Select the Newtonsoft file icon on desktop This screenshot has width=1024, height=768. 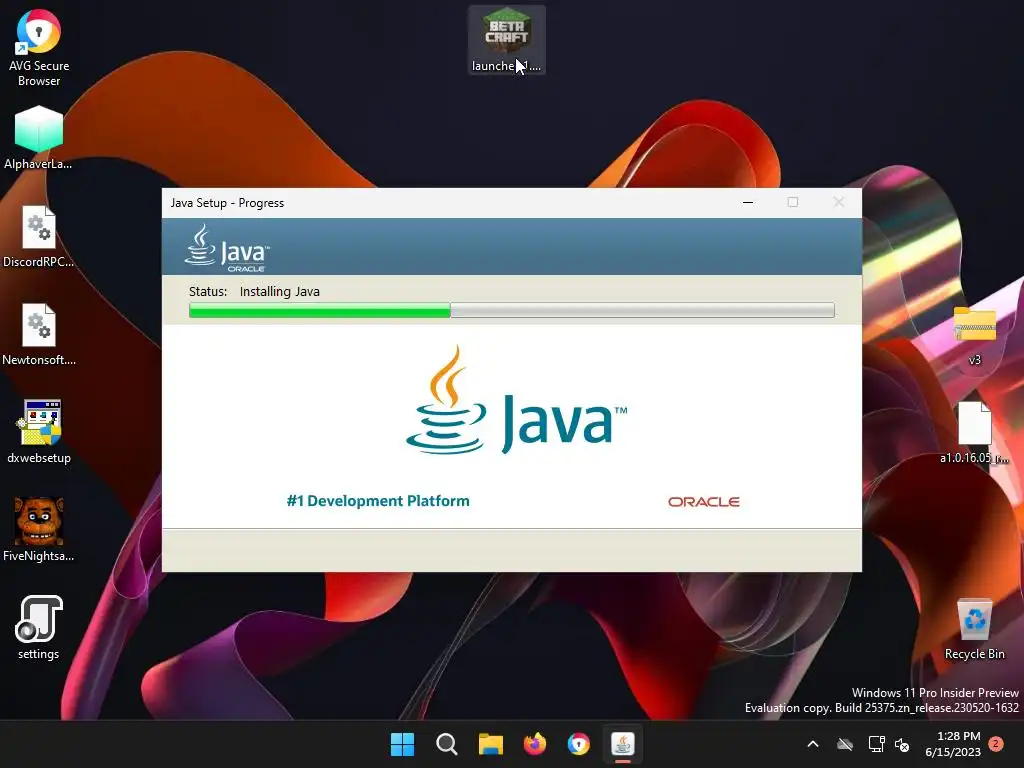point(39,334)
